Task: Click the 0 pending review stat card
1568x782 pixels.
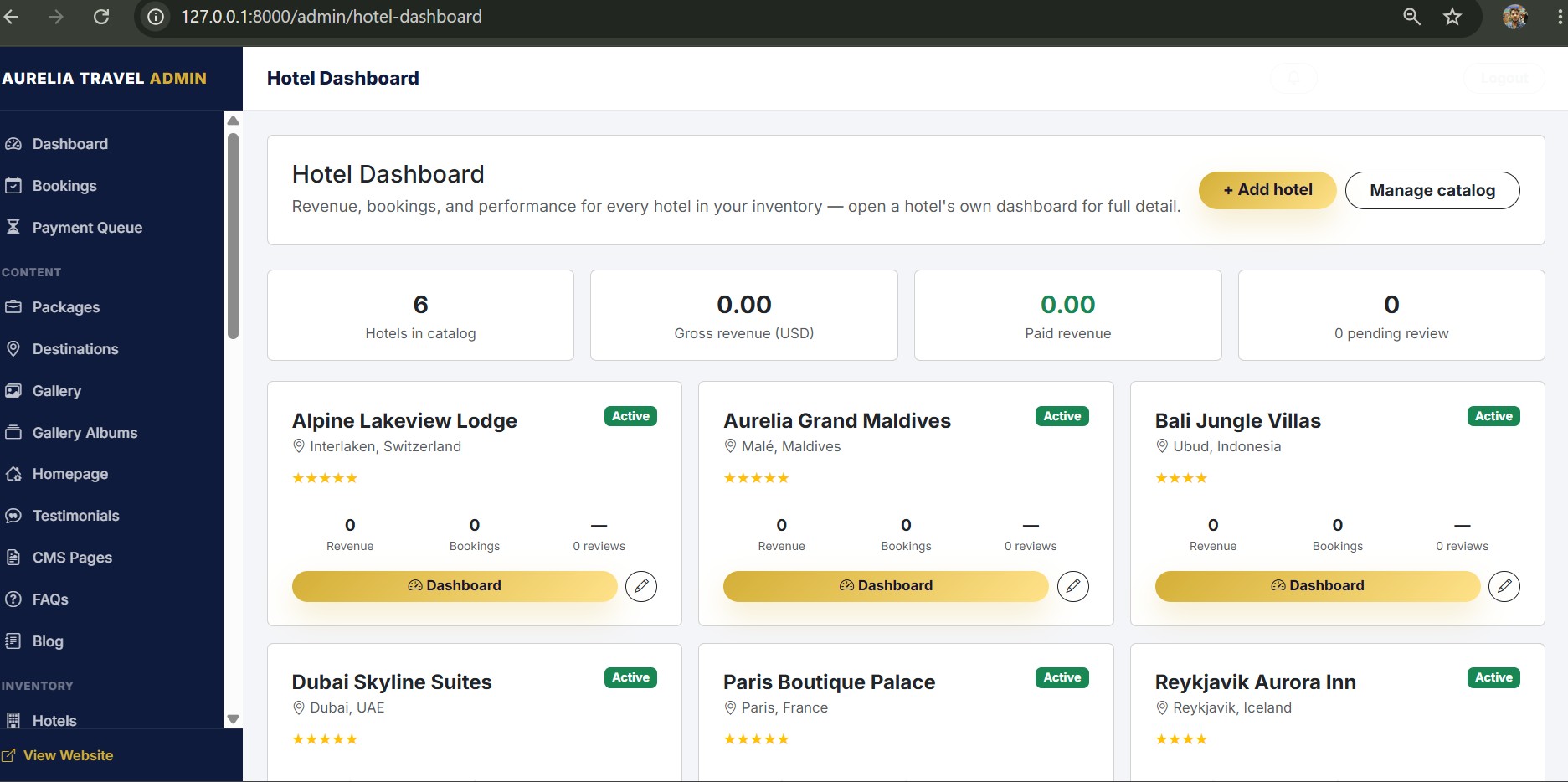Action: 1391,315
